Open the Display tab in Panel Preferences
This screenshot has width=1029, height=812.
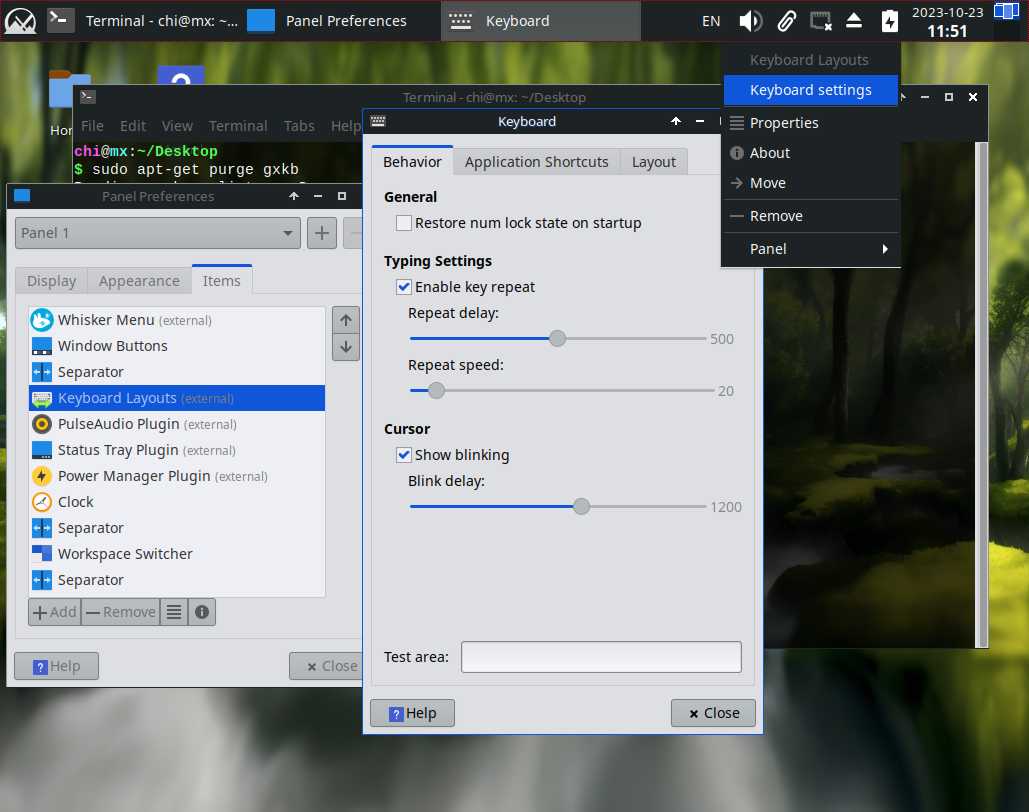point(51,281)
